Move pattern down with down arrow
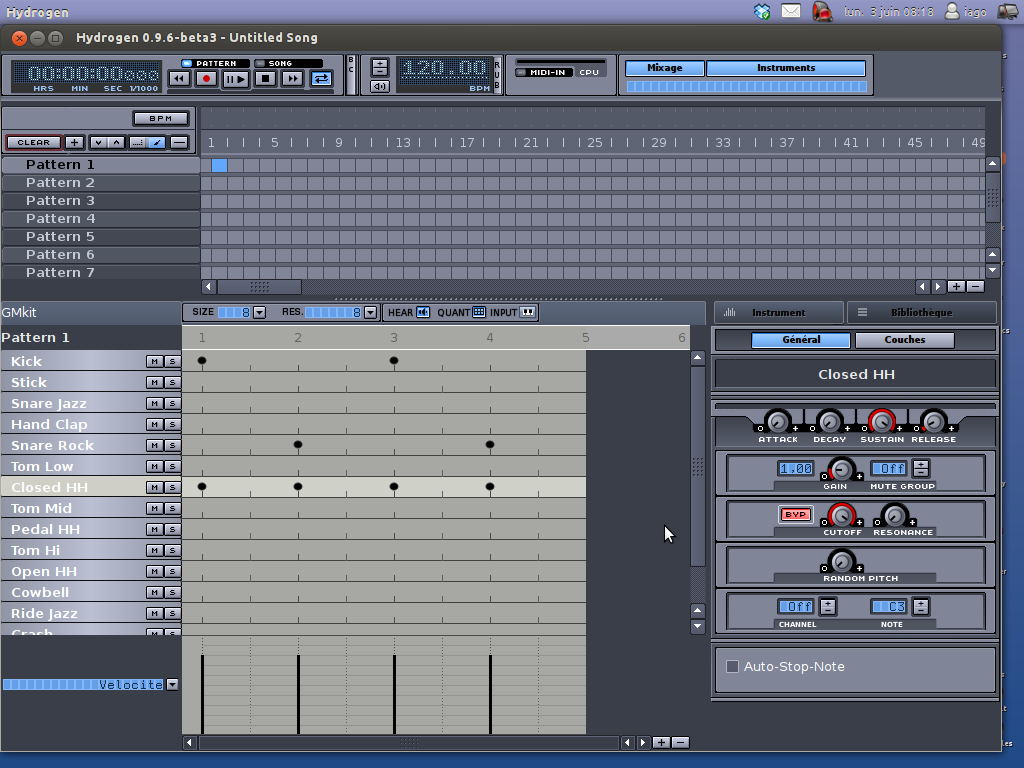This screenshot has height=768, width=1024. tap(98, 142)
